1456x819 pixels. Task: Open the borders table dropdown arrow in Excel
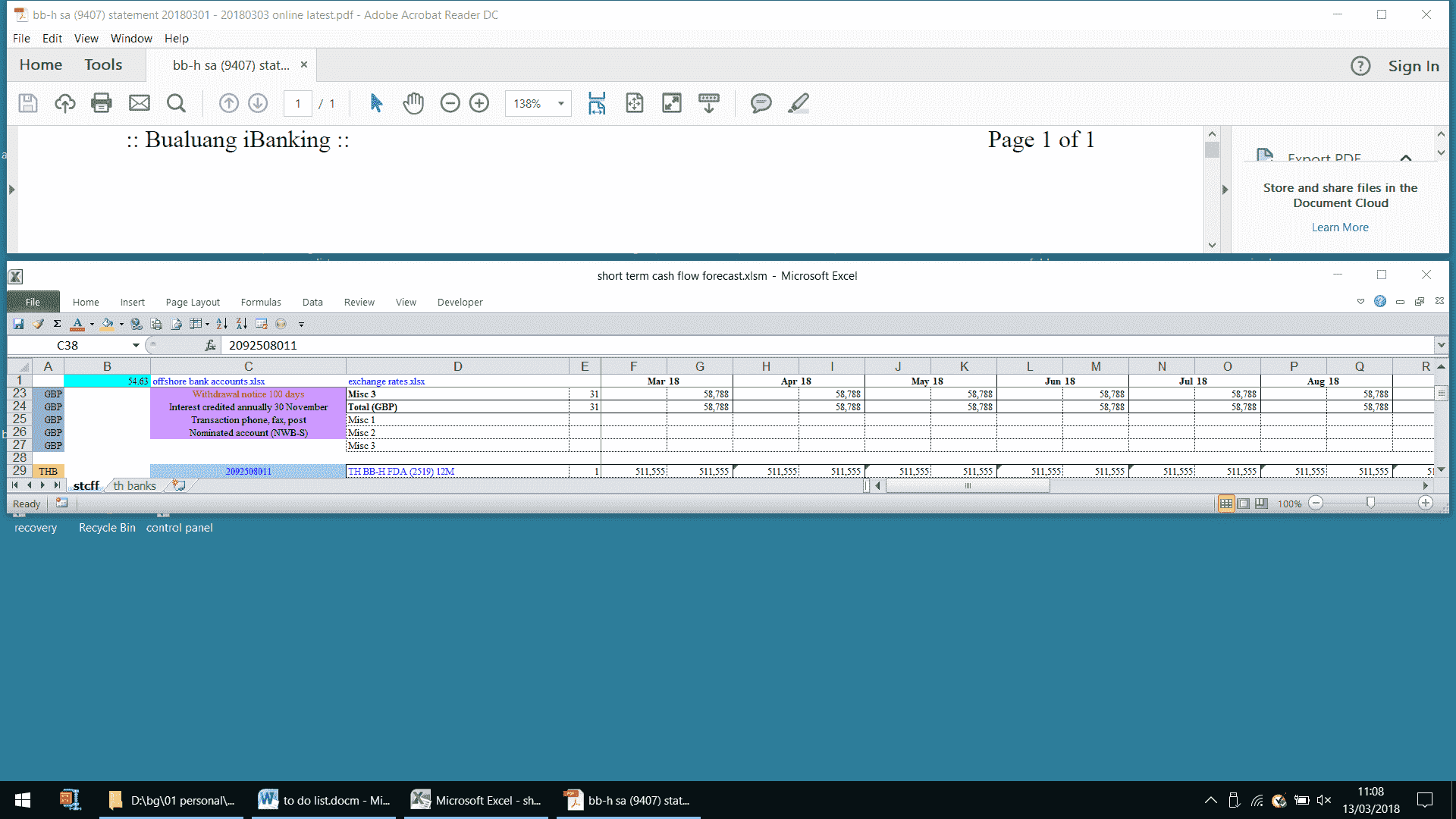207,325
